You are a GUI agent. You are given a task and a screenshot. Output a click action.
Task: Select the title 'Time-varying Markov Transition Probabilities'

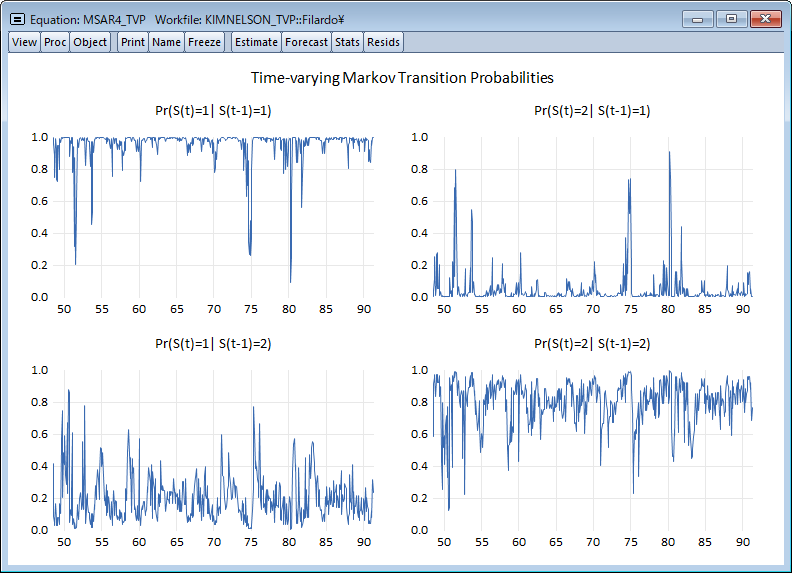coord(402,78)
